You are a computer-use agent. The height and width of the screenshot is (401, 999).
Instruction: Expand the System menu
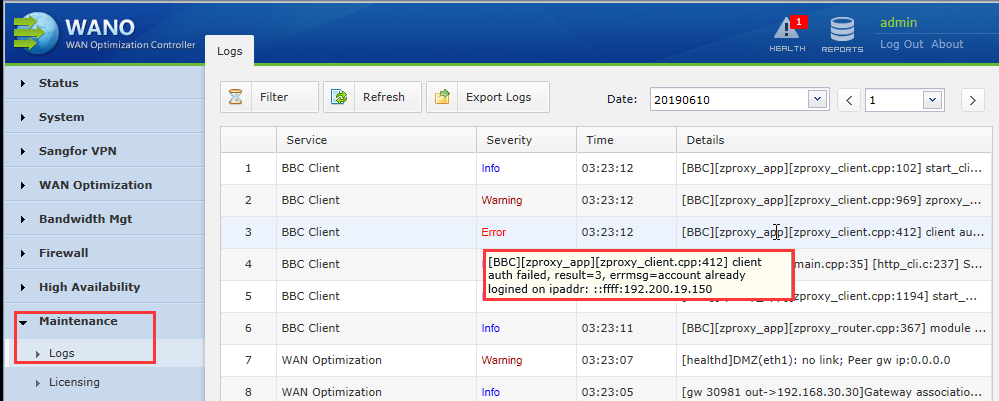click(x=104, y=117)
